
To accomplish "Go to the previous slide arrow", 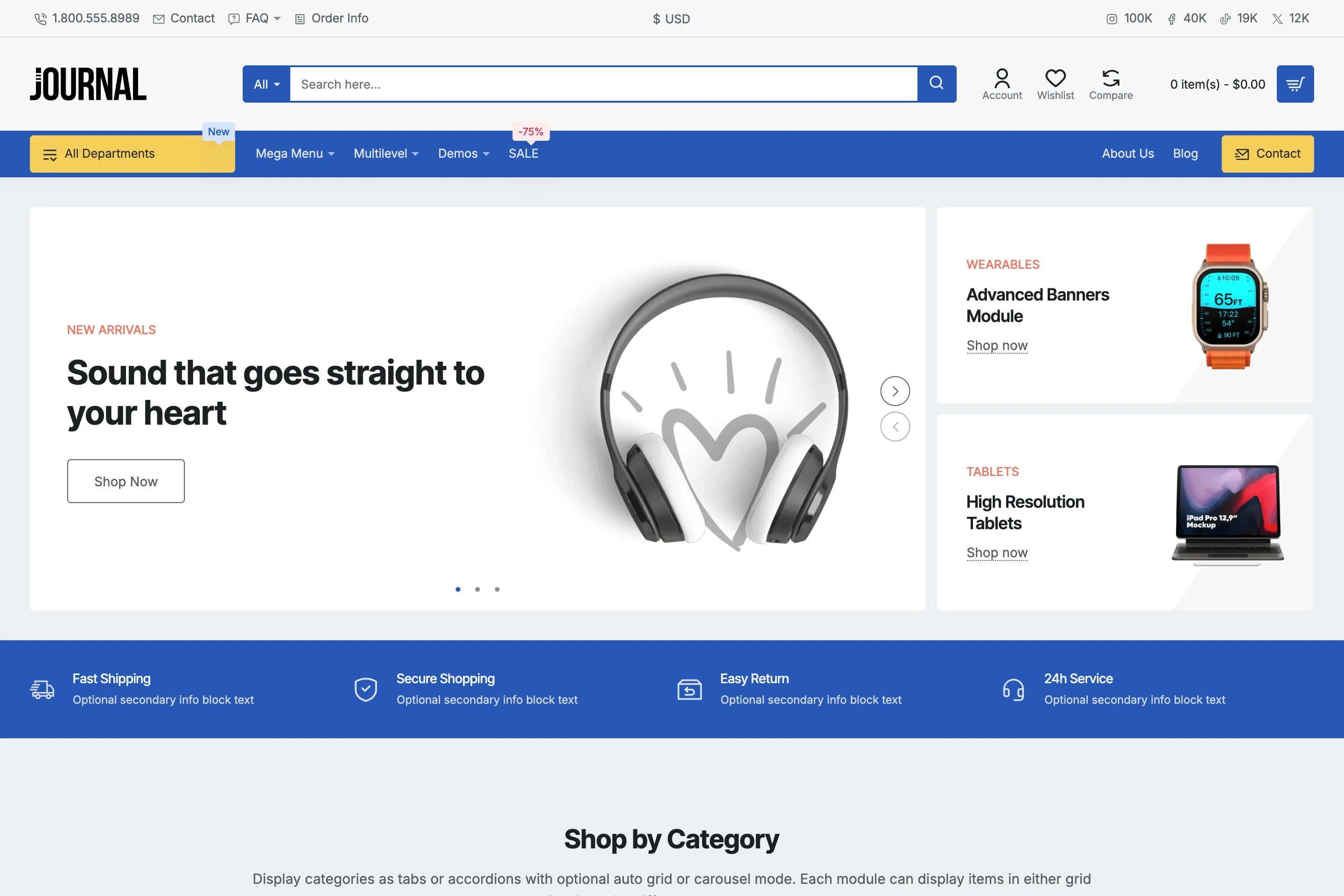I will coord(895,426).
